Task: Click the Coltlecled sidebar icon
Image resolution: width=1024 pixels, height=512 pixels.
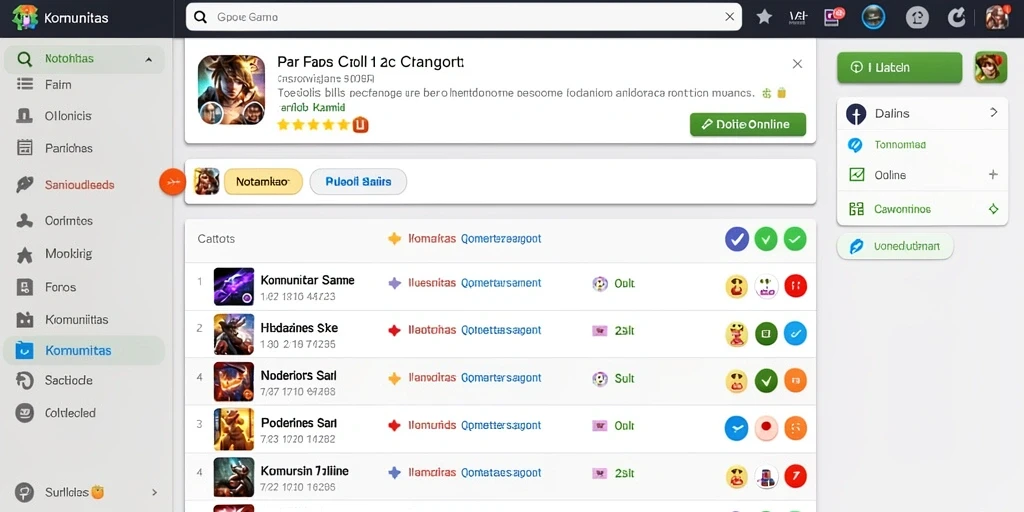Action: 24,413
